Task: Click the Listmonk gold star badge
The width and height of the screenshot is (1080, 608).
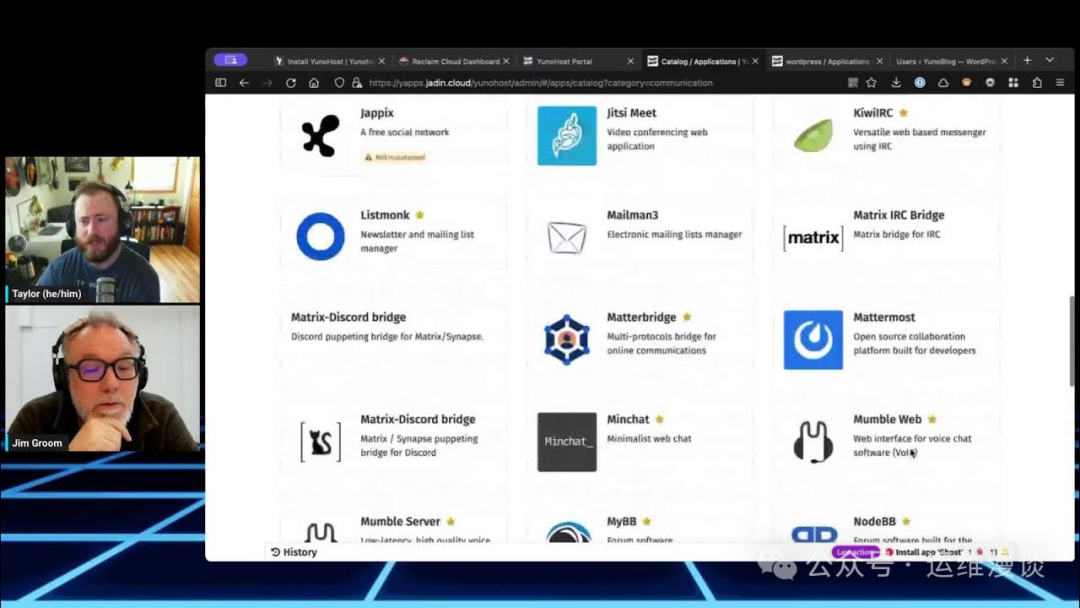Action: point(419,215)
